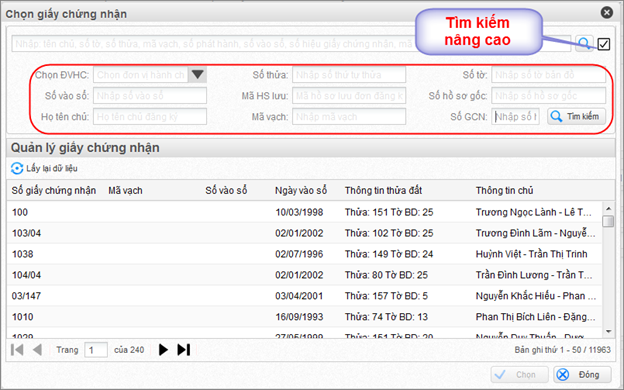The image size is (624, 390).
Task: Click cell Thửa: 102 Tờ BĐ: 25
Action: [x=389, y=233]
